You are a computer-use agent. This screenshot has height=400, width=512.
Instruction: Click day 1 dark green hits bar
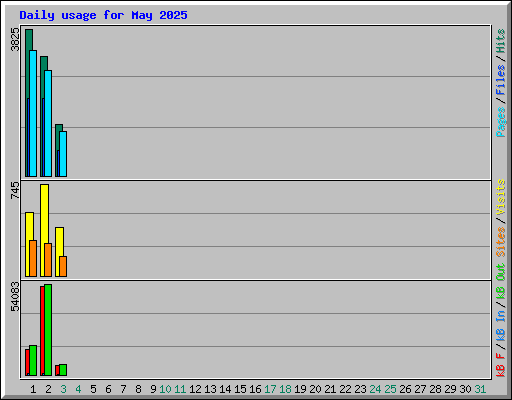(29, 40)
